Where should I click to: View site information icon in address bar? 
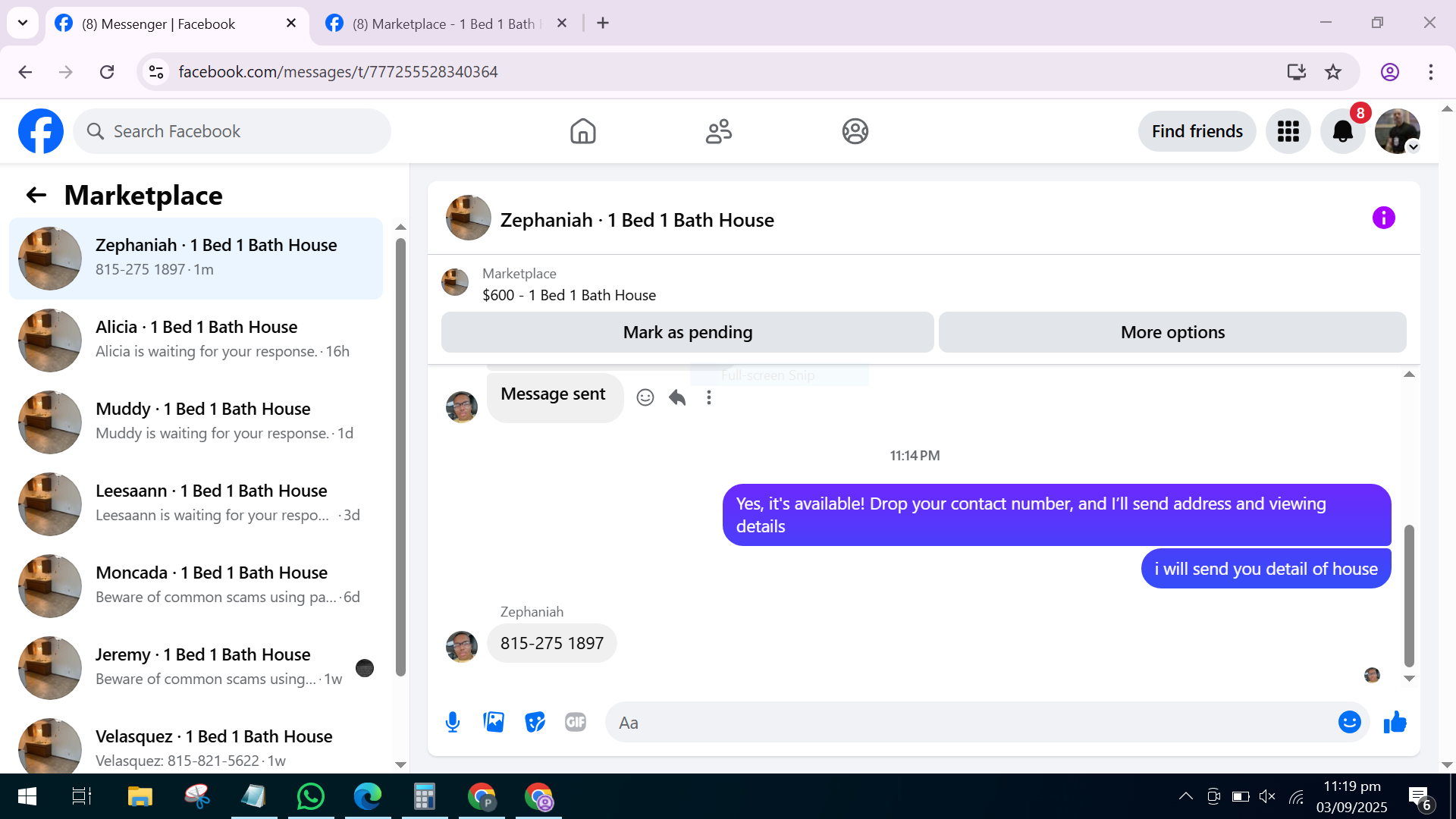(156, 72)
